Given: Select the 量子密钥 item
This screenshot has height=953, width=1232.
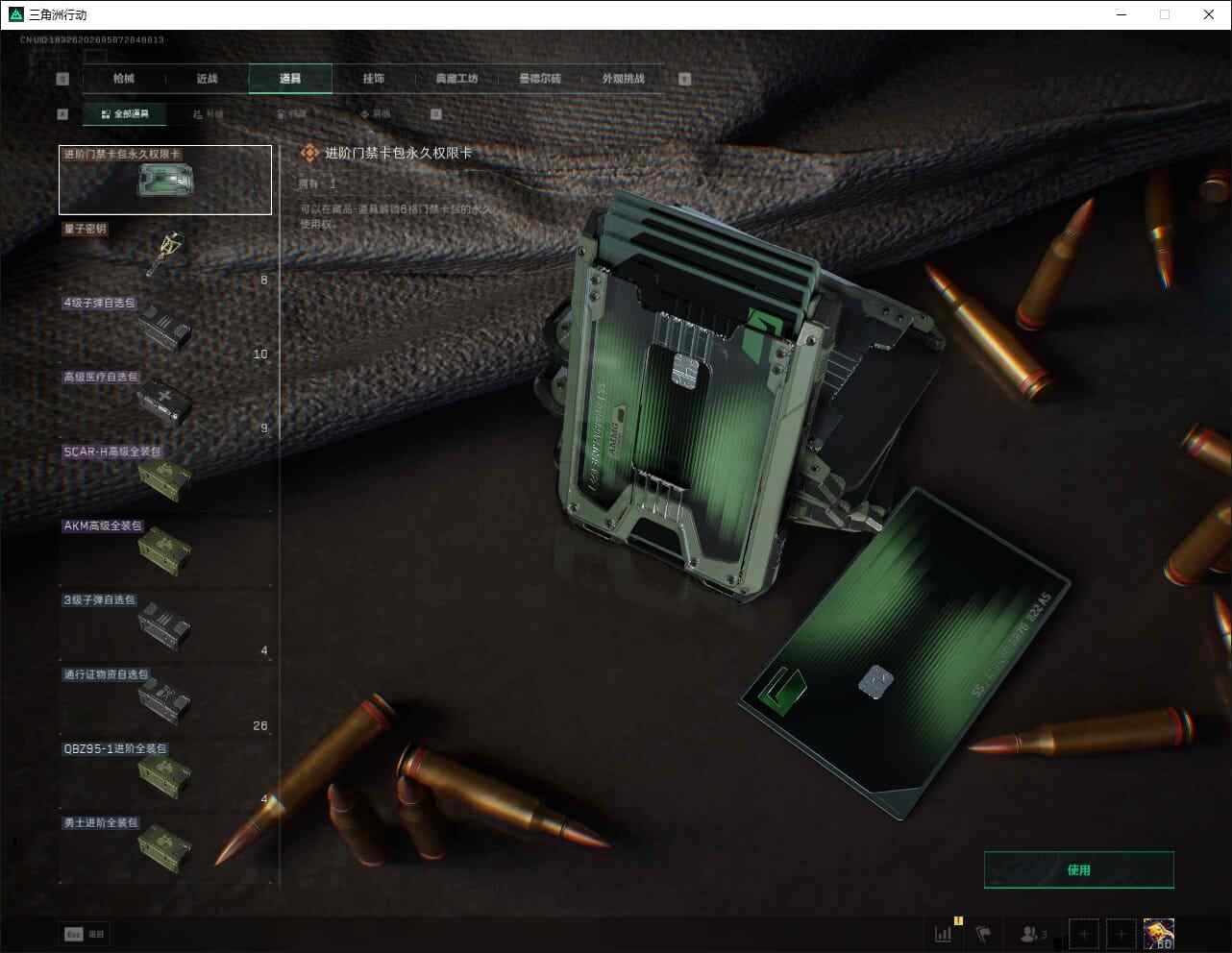Looking at the screenshot, I should point(165,255).
